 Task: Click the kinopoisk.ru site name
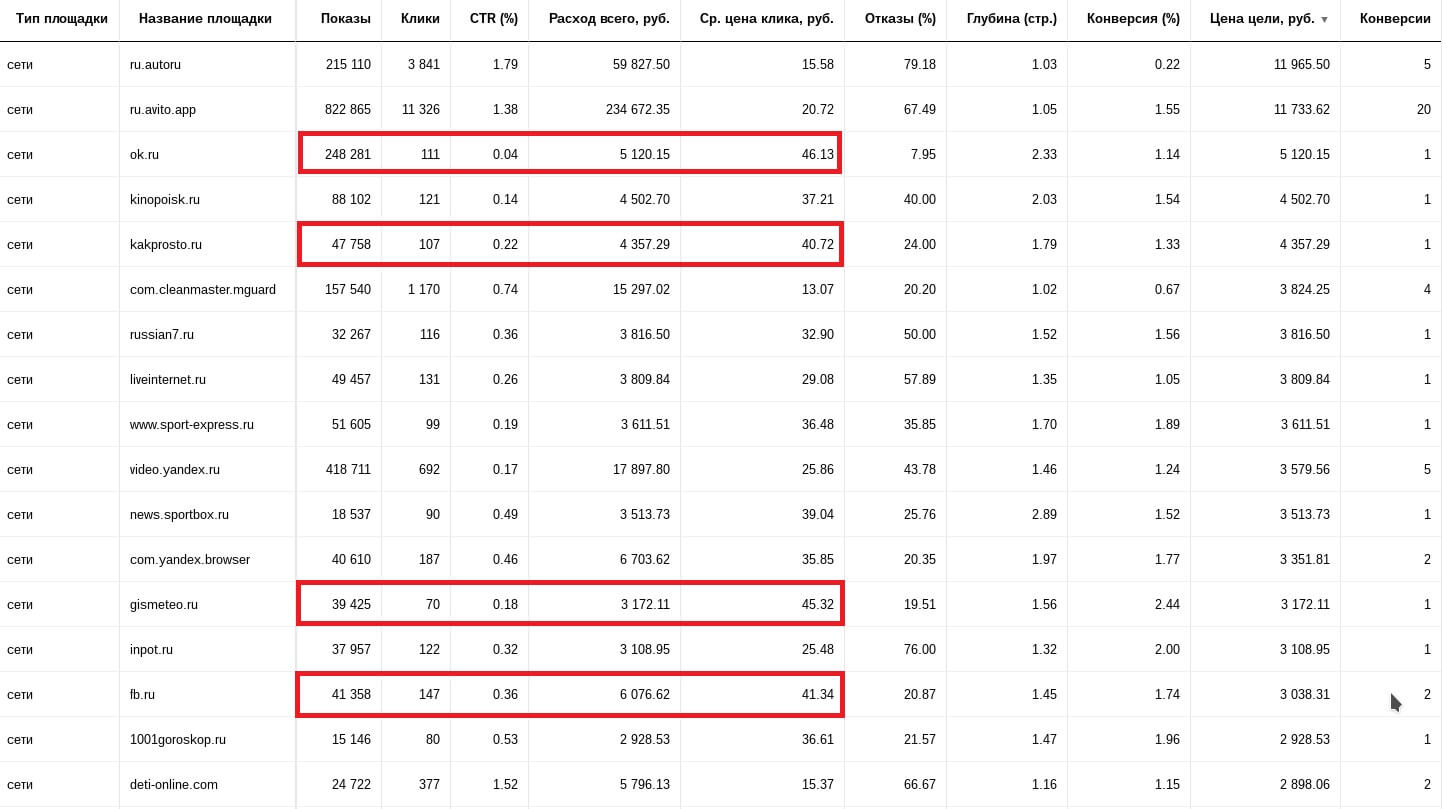pos(165,199)
